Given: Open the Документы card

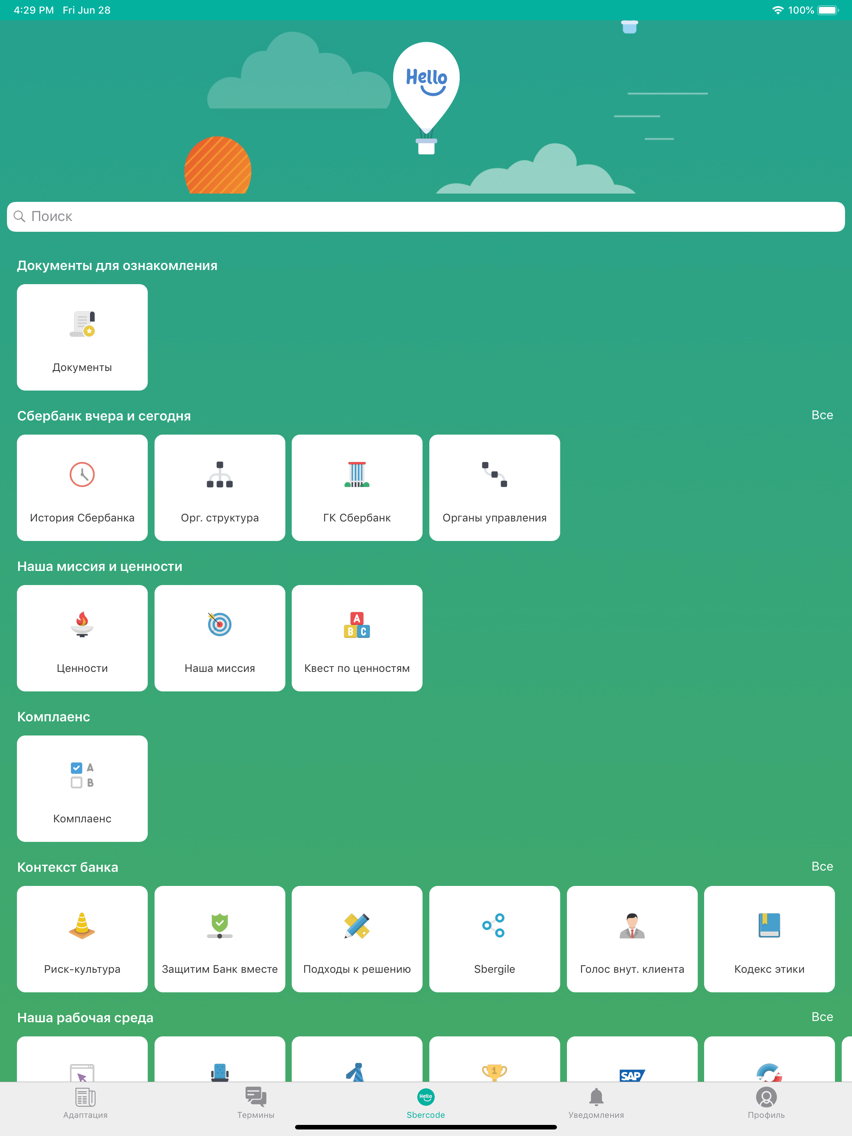Looking at the screenshot, I should click(x=82, y=337).
